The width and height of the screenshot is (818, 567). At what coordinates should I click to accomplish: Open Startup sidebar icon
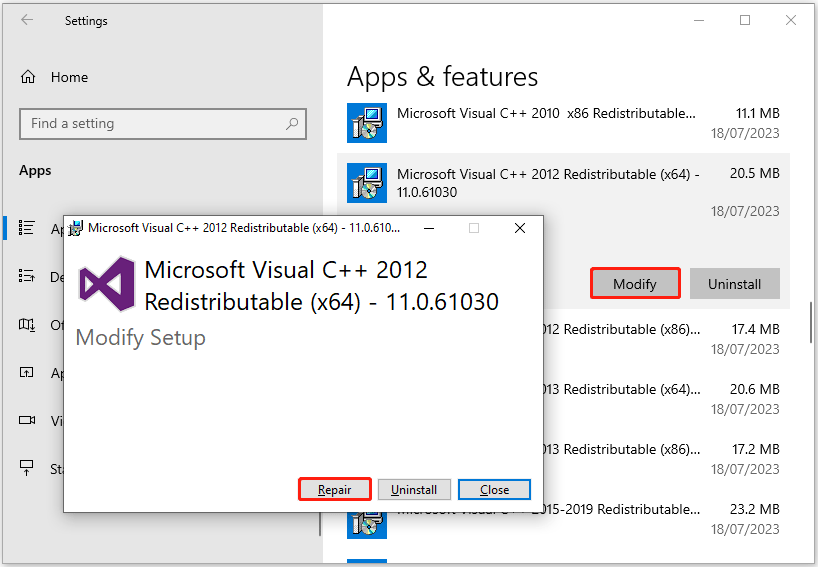pos(27,468)
